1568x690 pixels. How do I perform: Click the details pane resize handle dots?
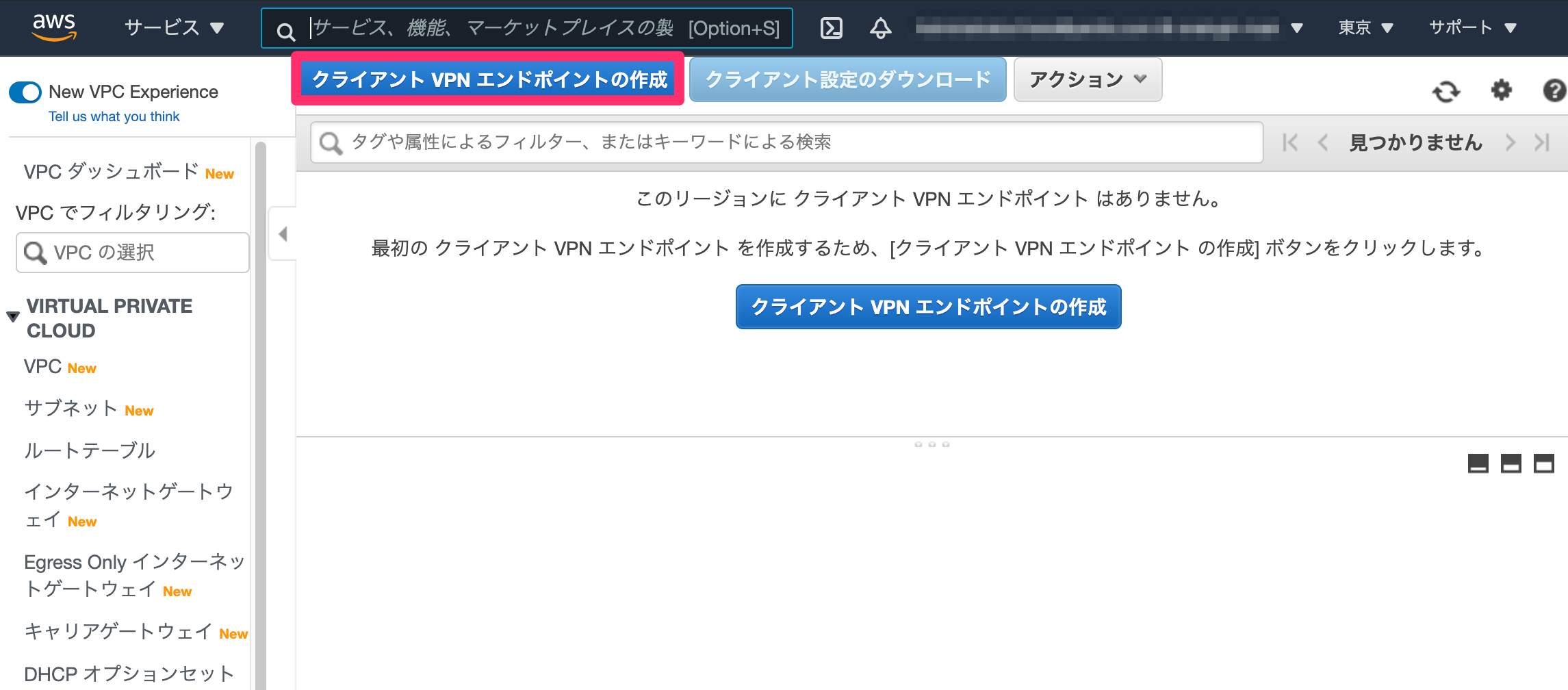pos(931,444)
